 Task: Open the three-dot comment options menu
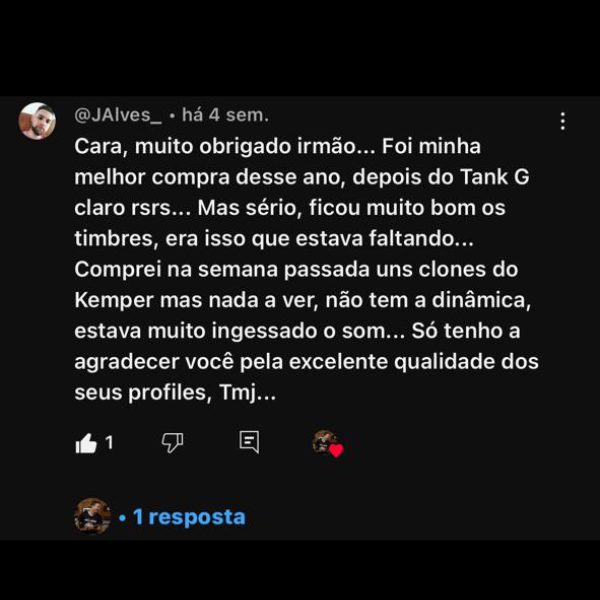(x=562, y=121)
